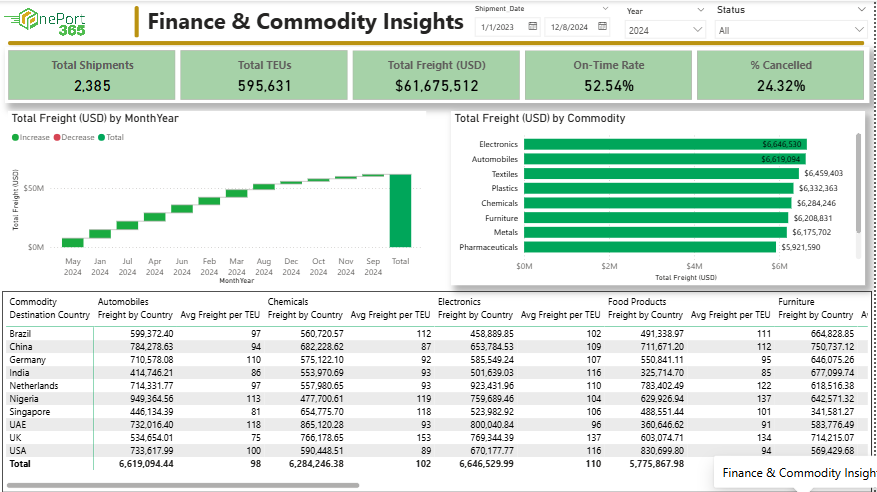The width and height of the screenshot is (877, 492).
Task: Select the China row label
Action: (x=21, y=347)
